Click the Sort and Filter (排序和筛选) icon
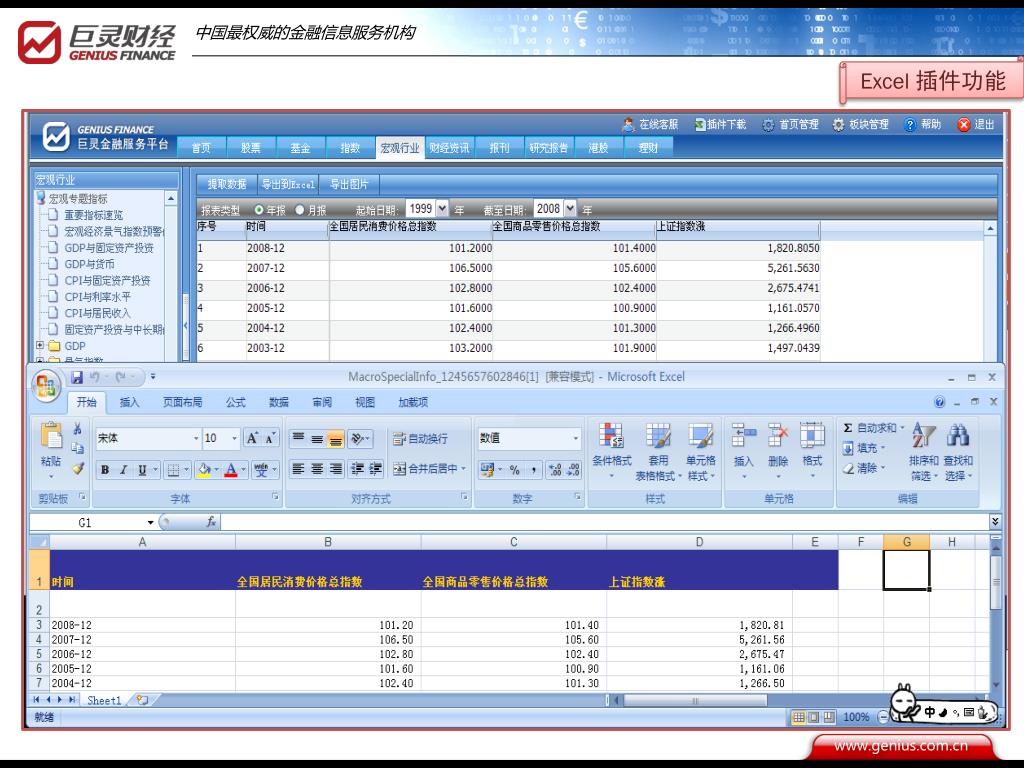 tap(922, 436)
